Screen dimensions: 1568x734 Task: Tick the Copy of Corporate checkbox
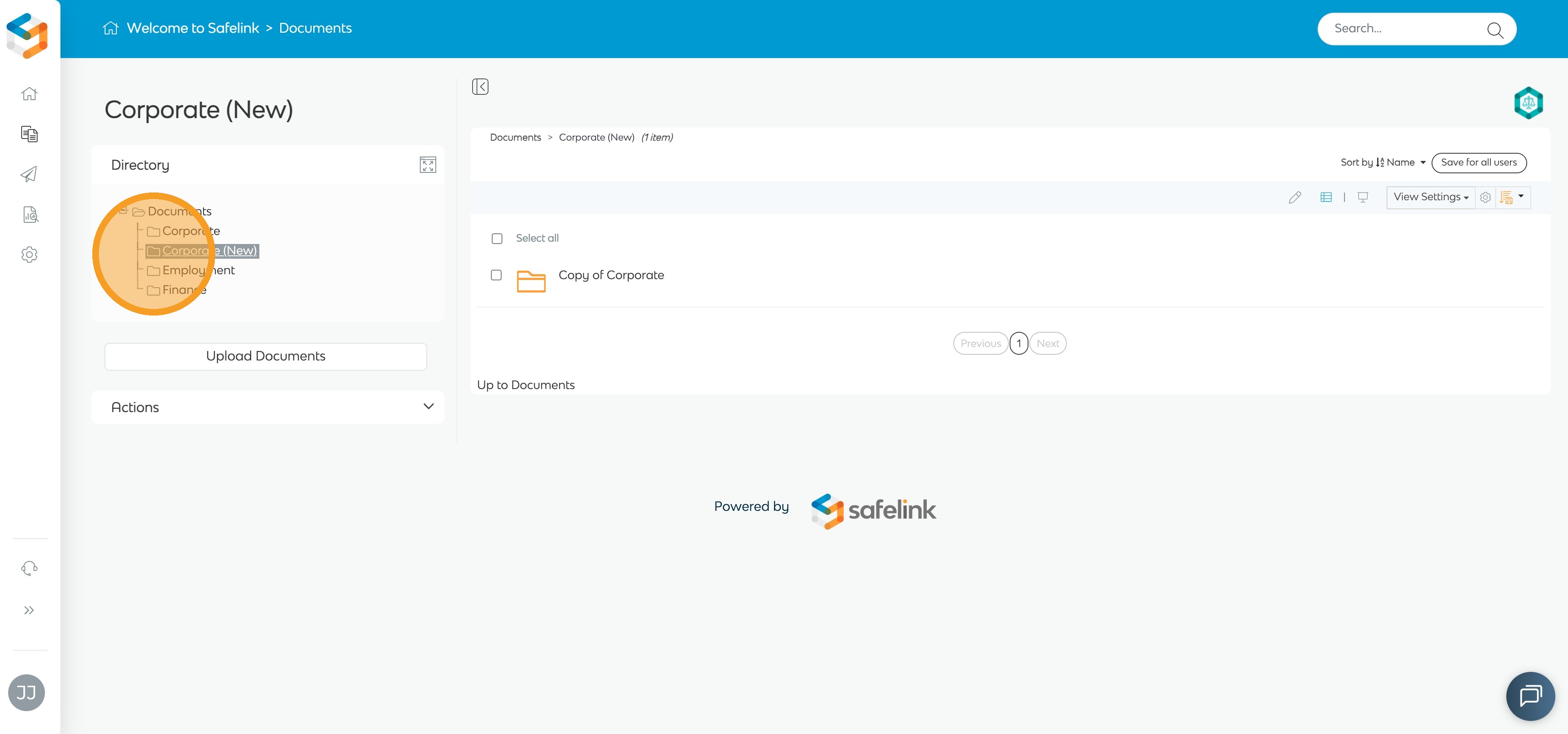click(496, 275)
